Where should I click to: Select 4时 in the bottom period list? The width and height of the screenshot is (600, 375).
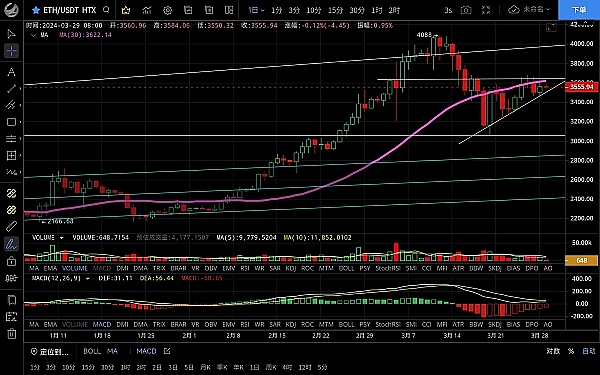(x=287, y=367)
